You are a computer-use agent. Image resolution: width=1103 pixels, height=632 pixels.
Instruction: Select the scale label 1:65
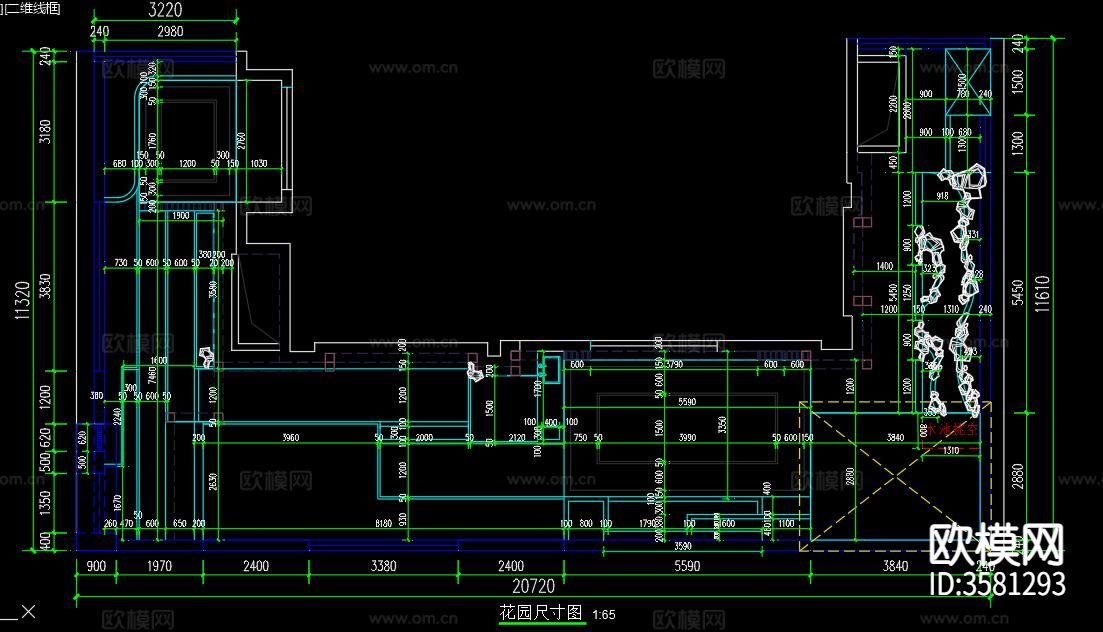click(604, 614)
